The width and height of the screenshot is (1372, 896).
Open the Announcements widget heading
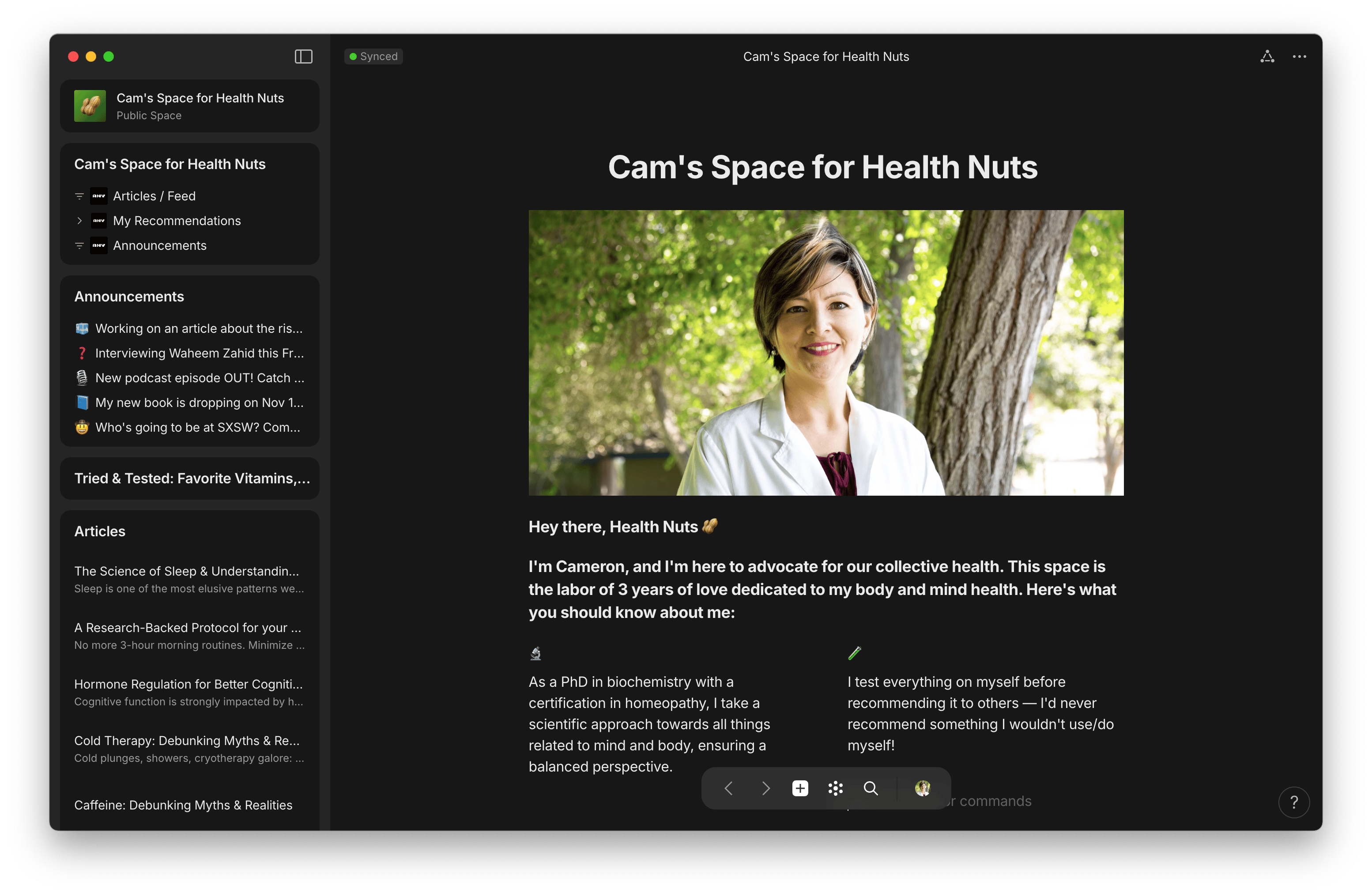coord(129,297)
